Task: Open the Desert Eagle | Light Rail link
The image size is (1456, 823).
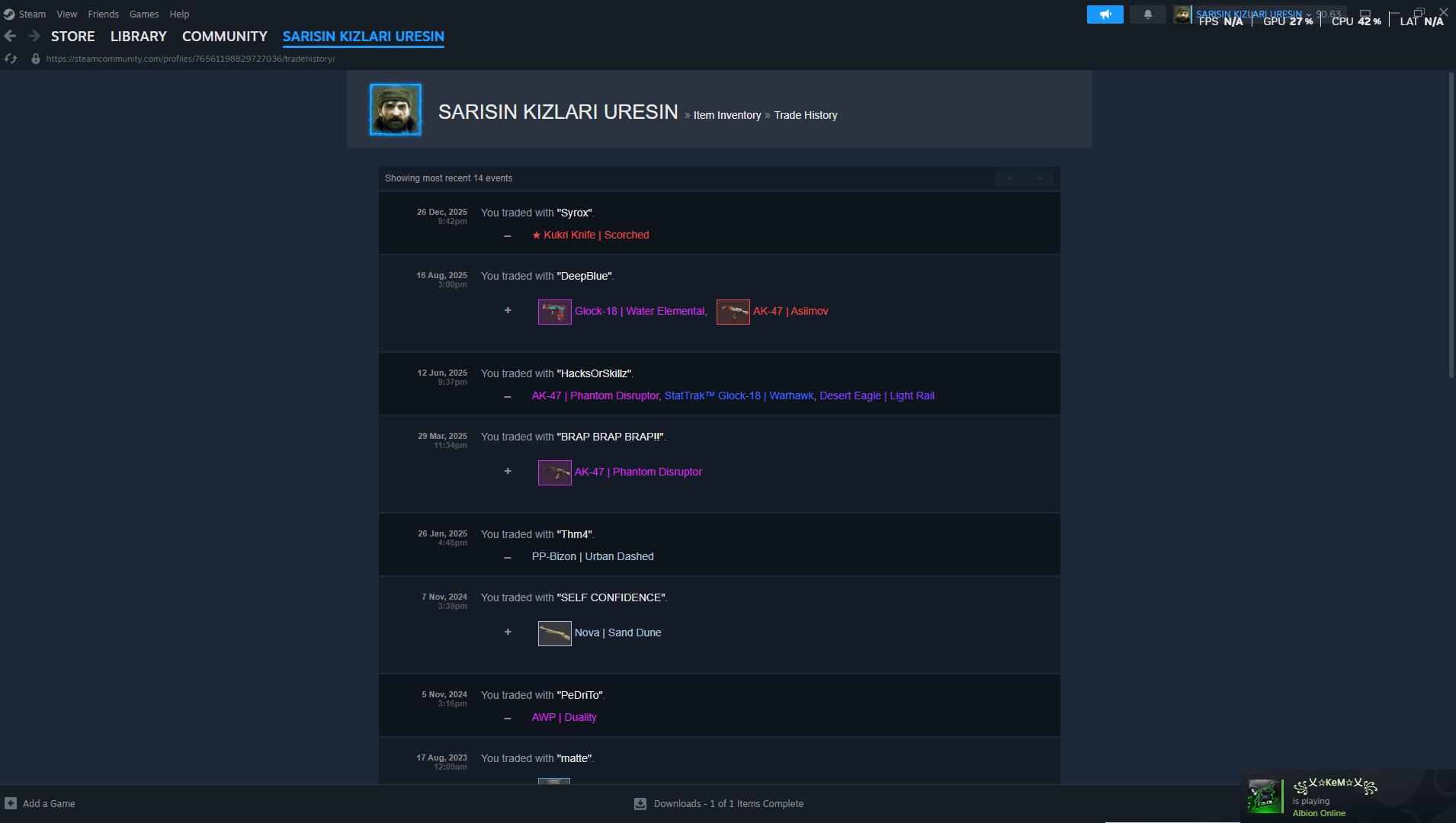Action: click(877, 396)
